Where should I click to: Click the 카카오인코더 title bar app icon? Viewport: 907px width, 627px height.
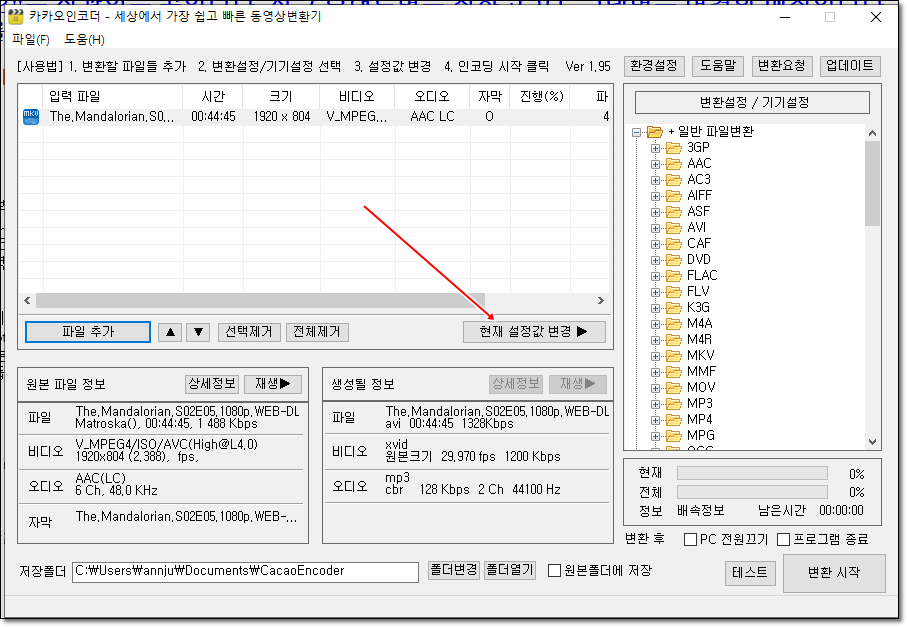pyautogui.click(x=16, y=17)
